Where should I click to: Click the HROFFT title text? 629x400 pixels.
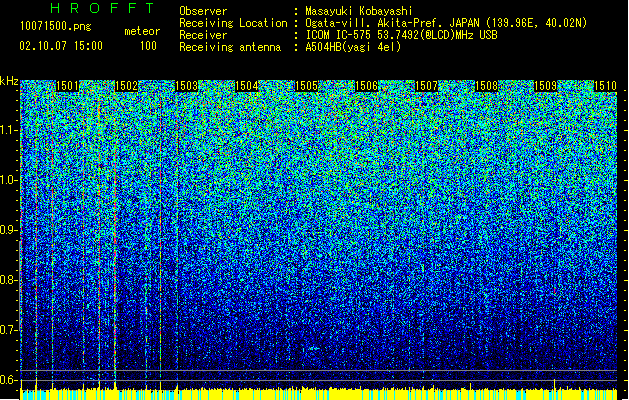(x=102, y=8)
